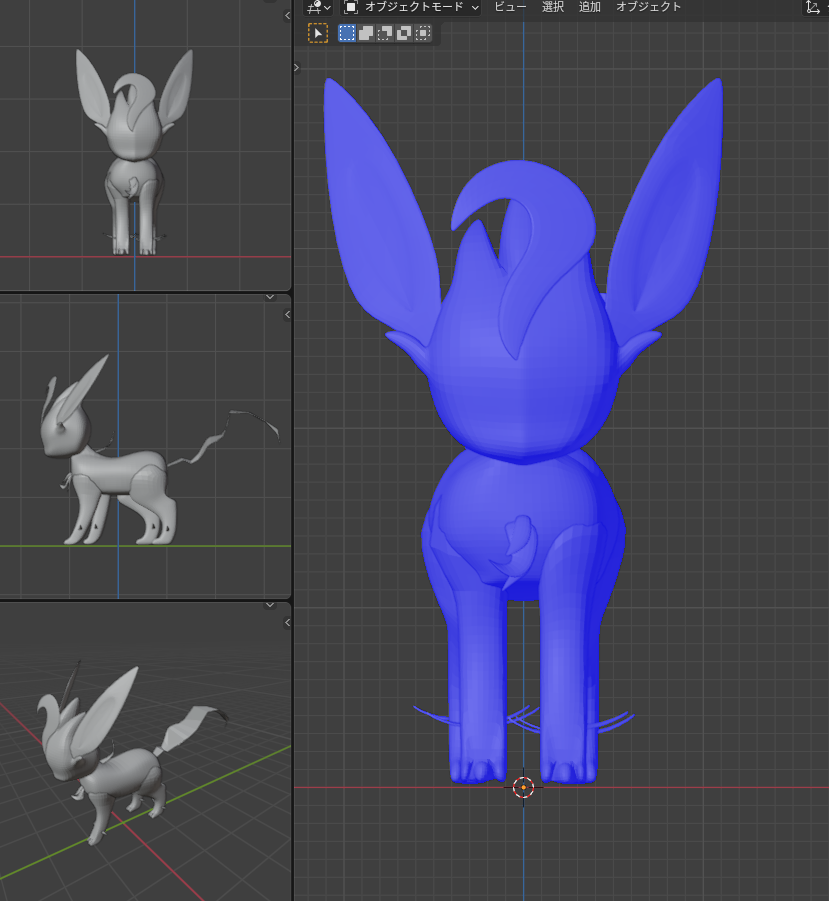The image size is (829, 901).
Task: Set selection mode to extend selection
Action: (x=366, y=33)
